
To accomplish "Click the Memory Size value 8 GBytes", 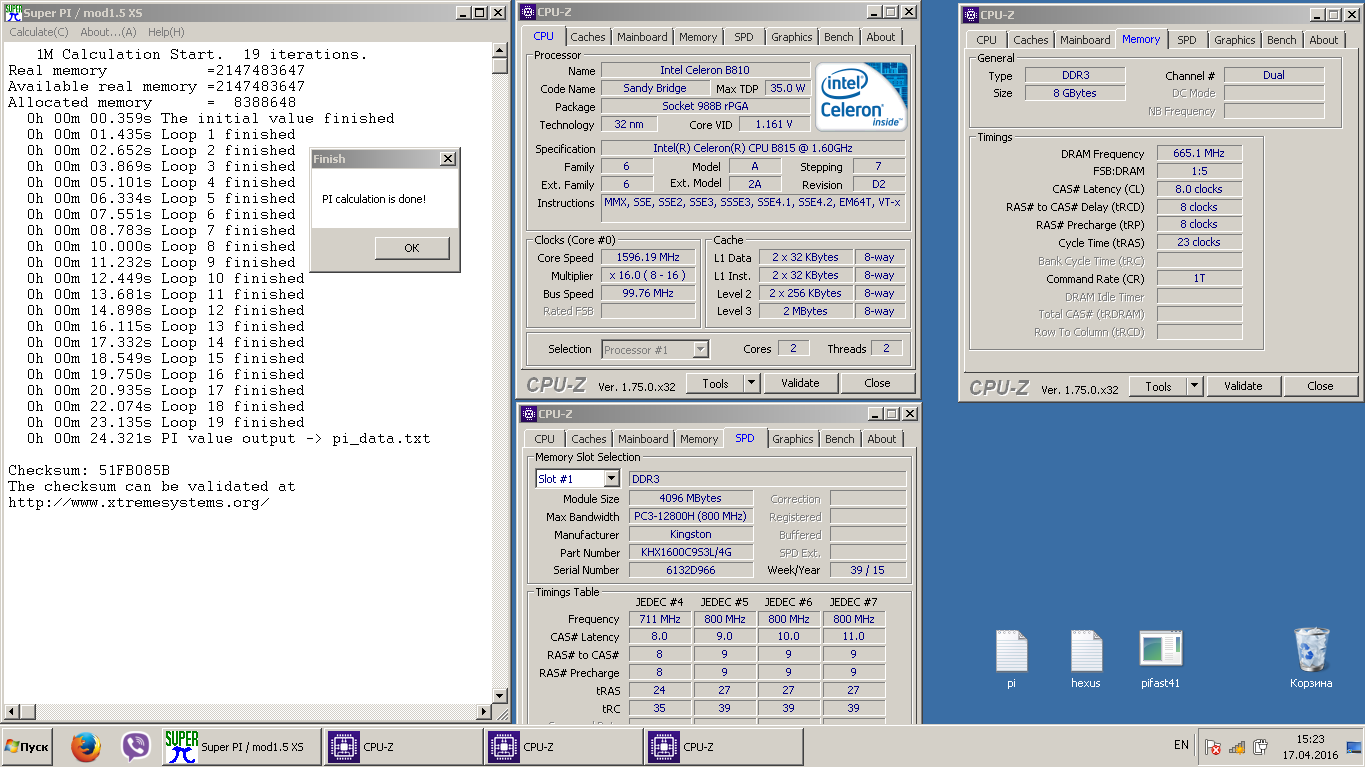I will point(1074,93).
